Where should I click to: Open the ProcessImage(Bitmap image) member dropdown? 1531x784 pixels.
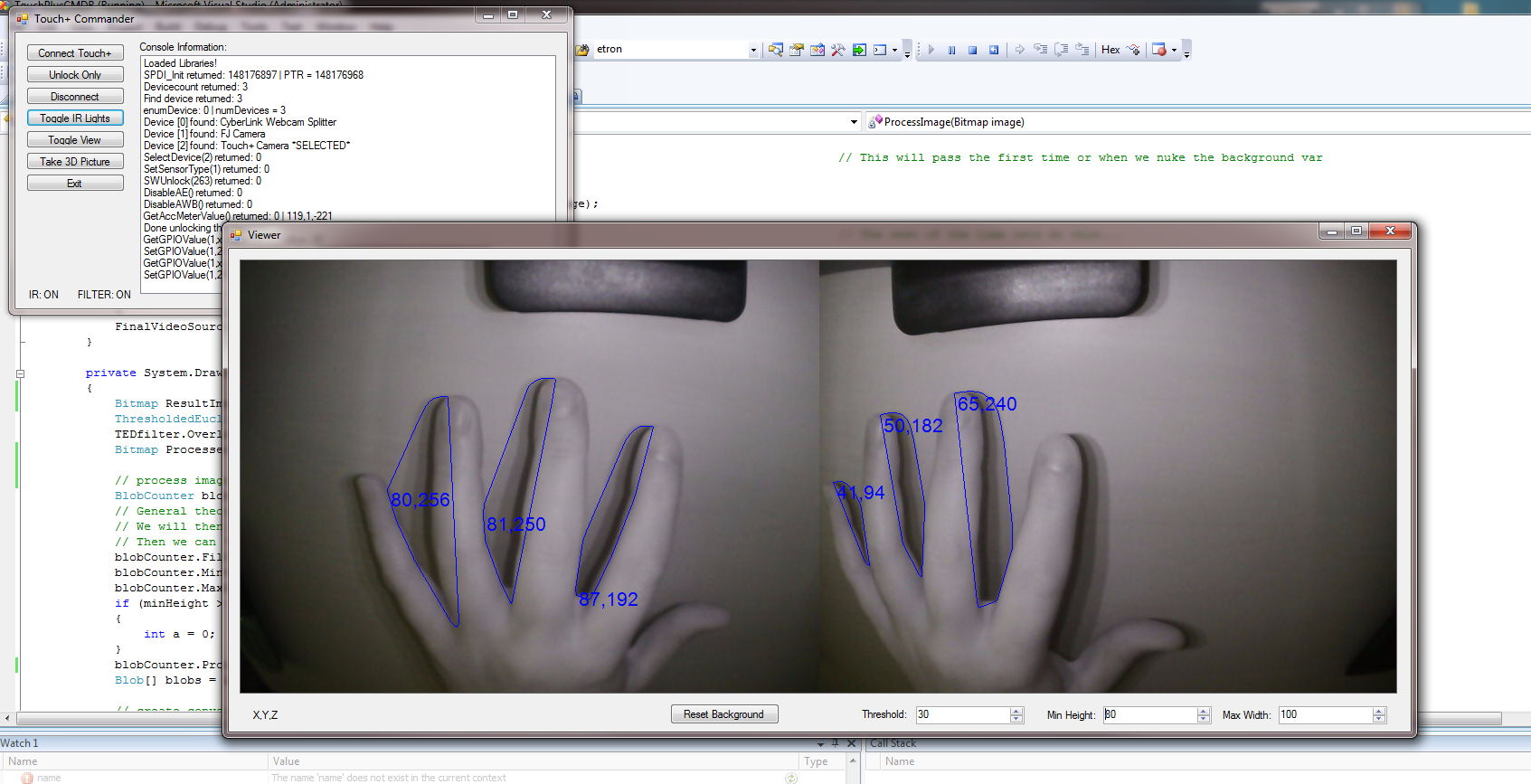(x=1197, y=122)
